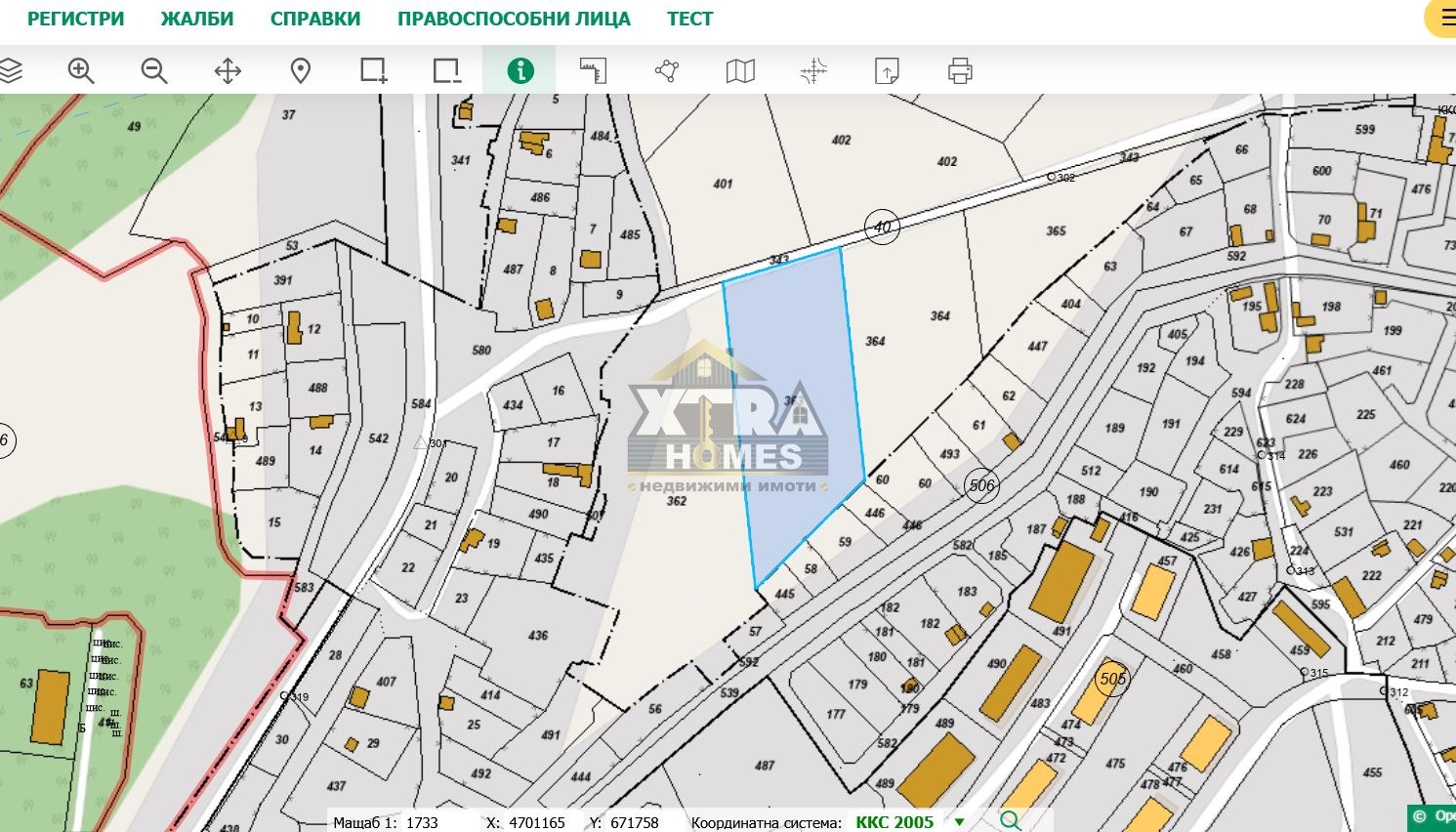
Task: Choose the remove rectangle selection tool
Action: (x=446, y=70)
